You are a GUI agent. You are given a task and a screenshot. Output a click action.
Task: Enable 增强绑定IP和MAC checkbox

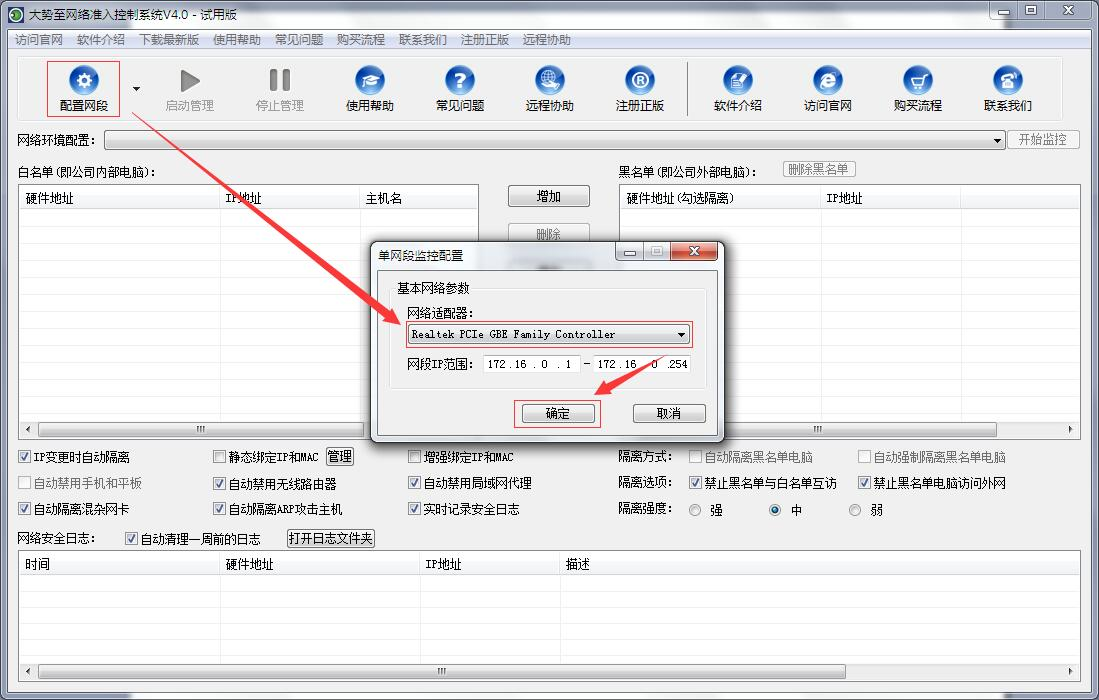[x=414, y=457]
